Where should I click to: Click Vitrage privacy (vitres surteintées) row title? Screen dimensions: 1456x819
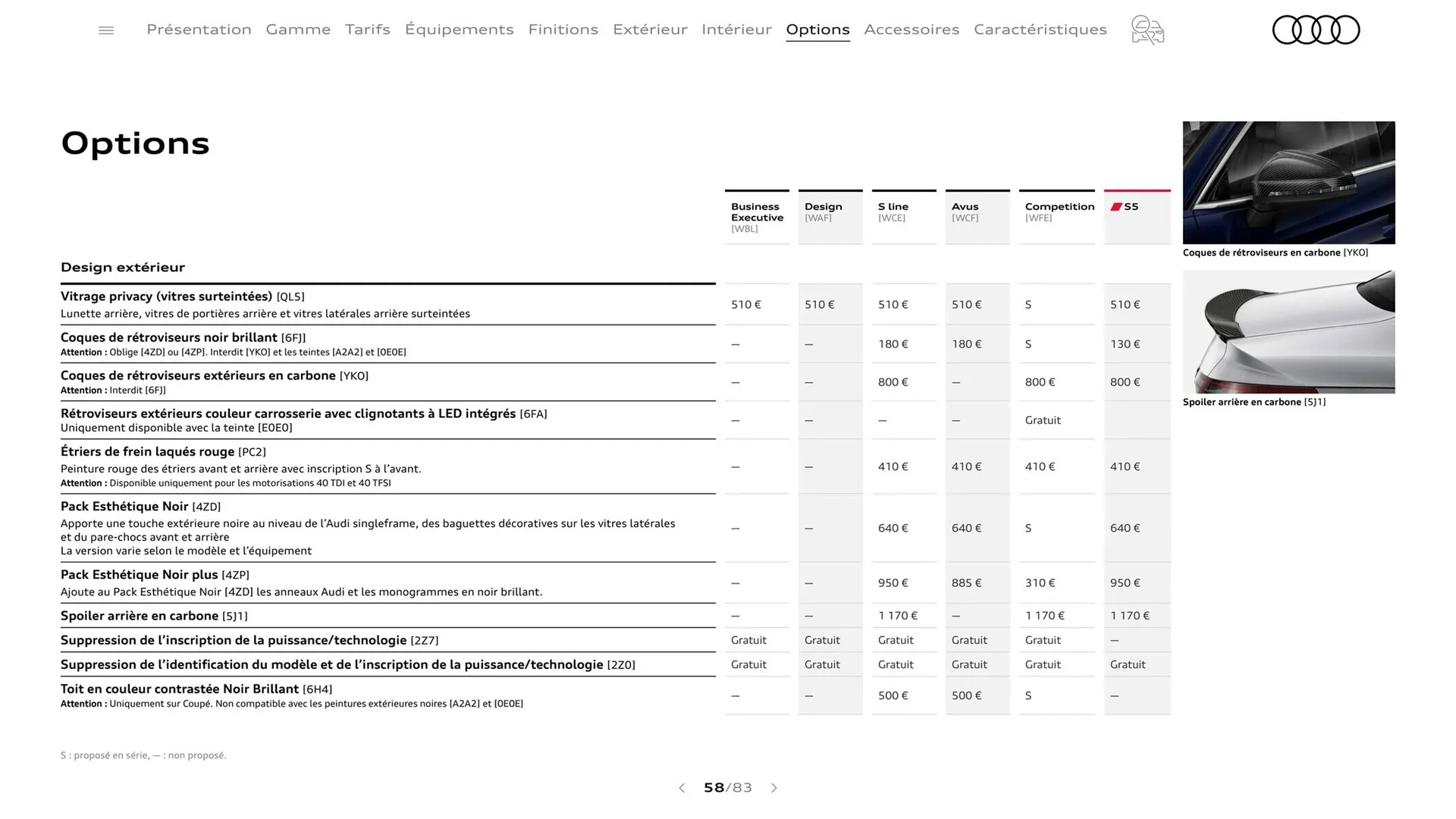pyautogui.click(x=183, y=297)
